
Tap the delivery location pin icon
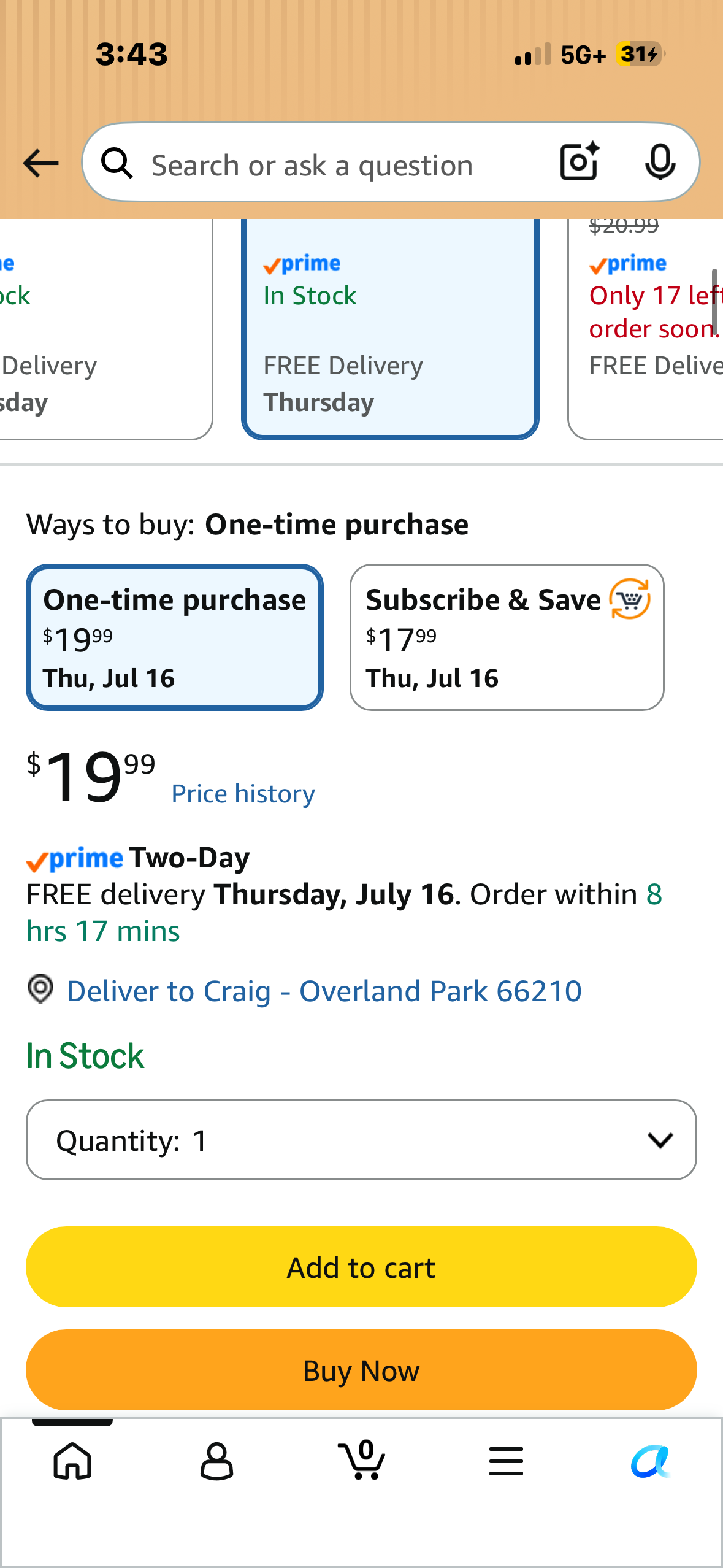tap(40, 989)
